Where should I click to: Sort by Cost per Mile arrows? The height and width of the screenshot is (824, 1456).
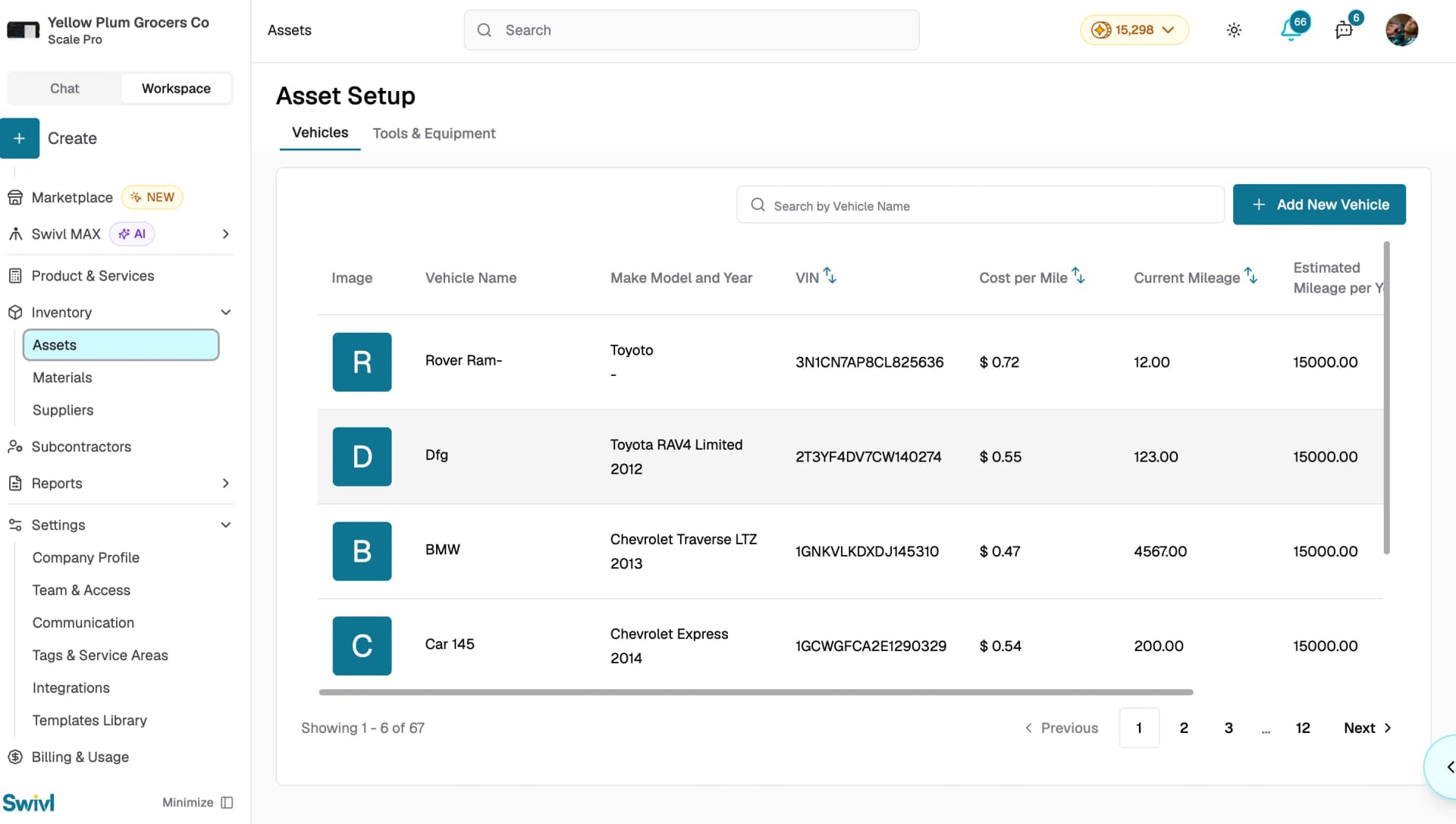[x=1078, y=276]
